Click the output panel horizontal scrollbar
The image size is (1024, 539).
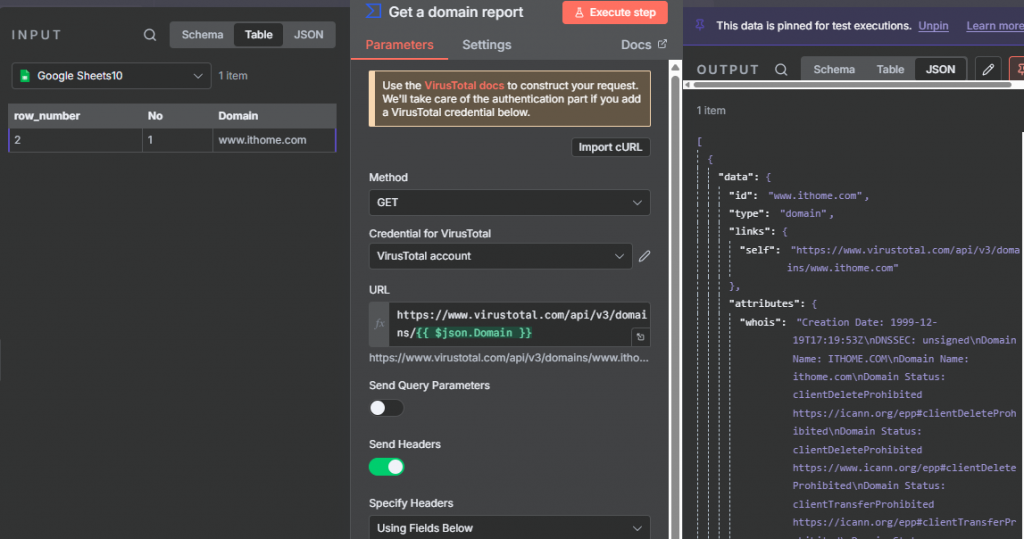[x=852, y=85]
